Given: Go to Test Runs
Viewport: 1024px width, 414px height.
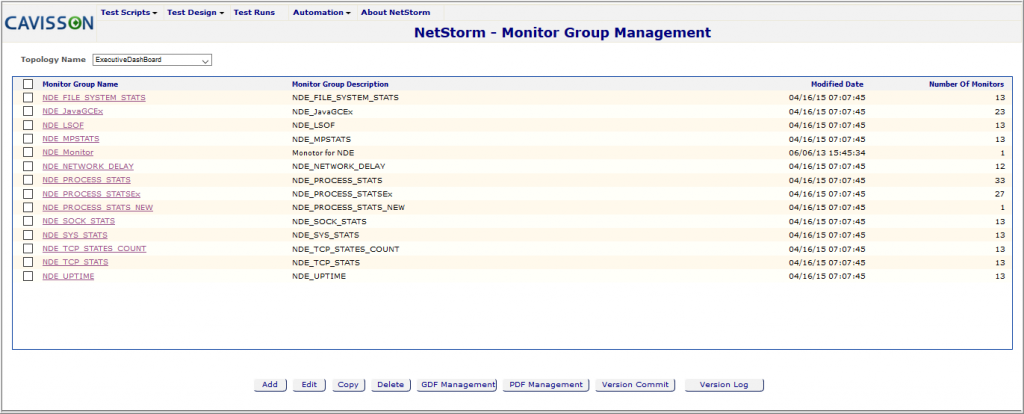Looking at the screenshot, I should (x=254, y=12).
